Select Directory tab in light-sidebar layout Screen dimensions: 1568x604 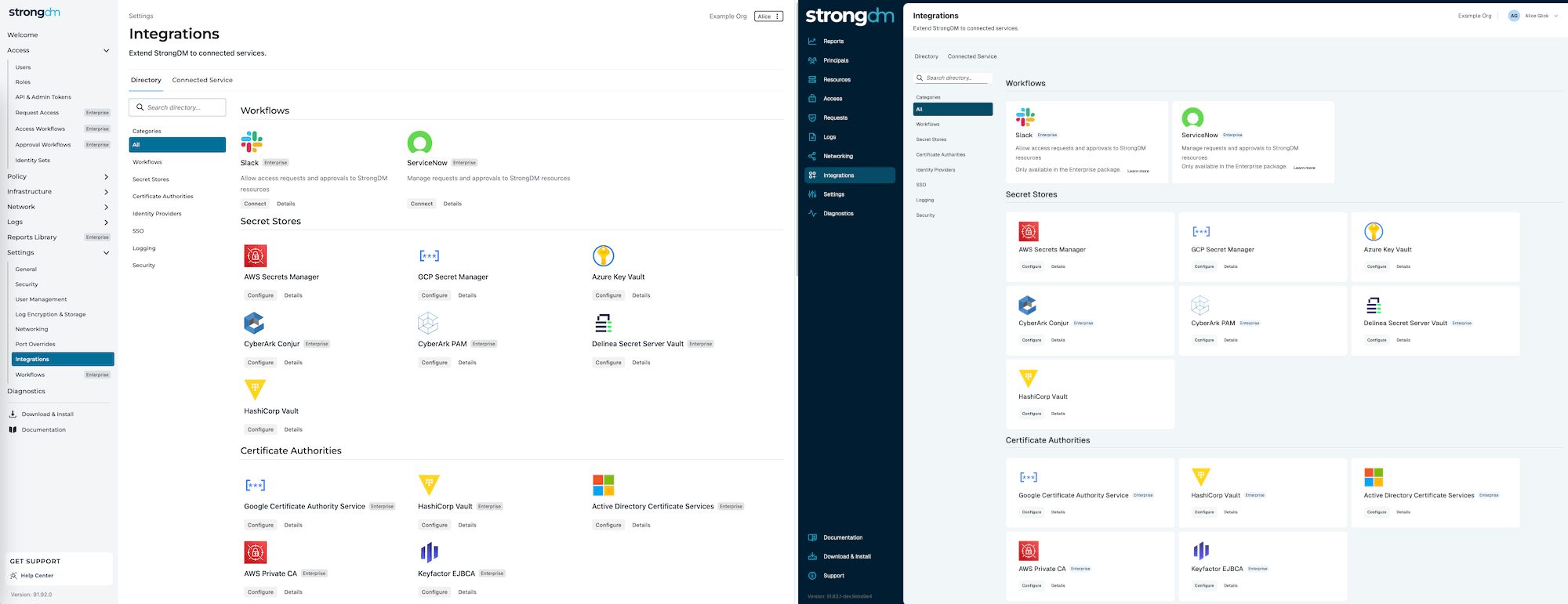click(146, 80)
